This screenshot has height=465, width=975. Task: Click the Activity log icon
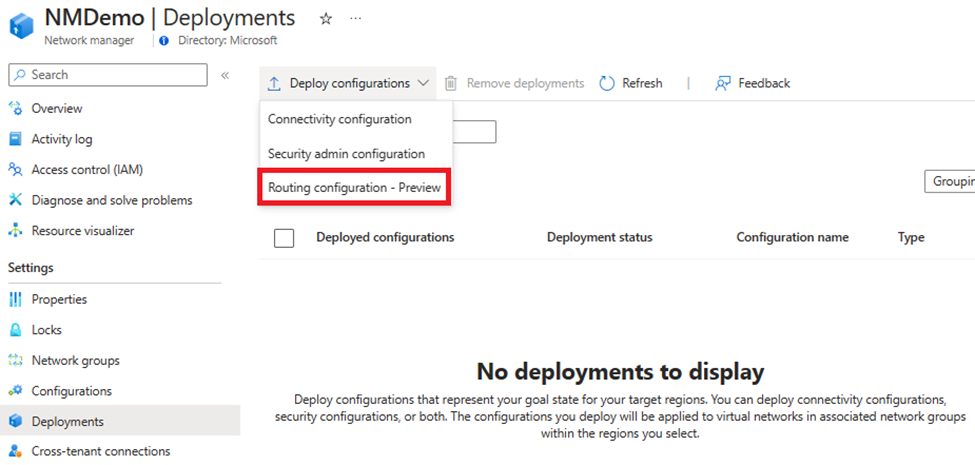click(x=15, y=139)
